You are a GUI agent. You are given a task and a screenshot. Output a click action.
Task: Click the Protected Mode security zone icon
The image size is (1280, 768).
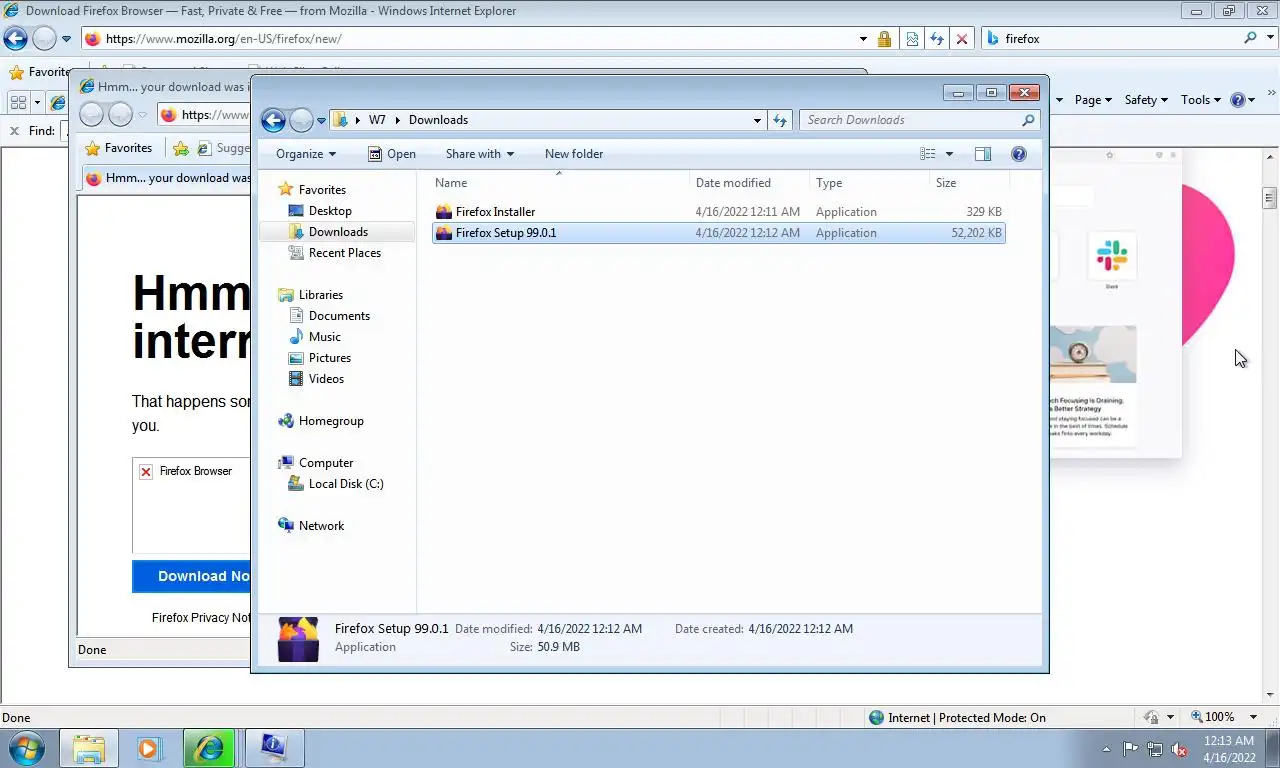coord(876,717)
